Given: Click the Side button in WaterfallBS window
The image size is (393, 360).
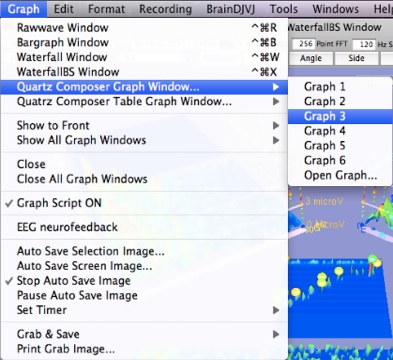Looking at the screenshot, I should 356,58.
